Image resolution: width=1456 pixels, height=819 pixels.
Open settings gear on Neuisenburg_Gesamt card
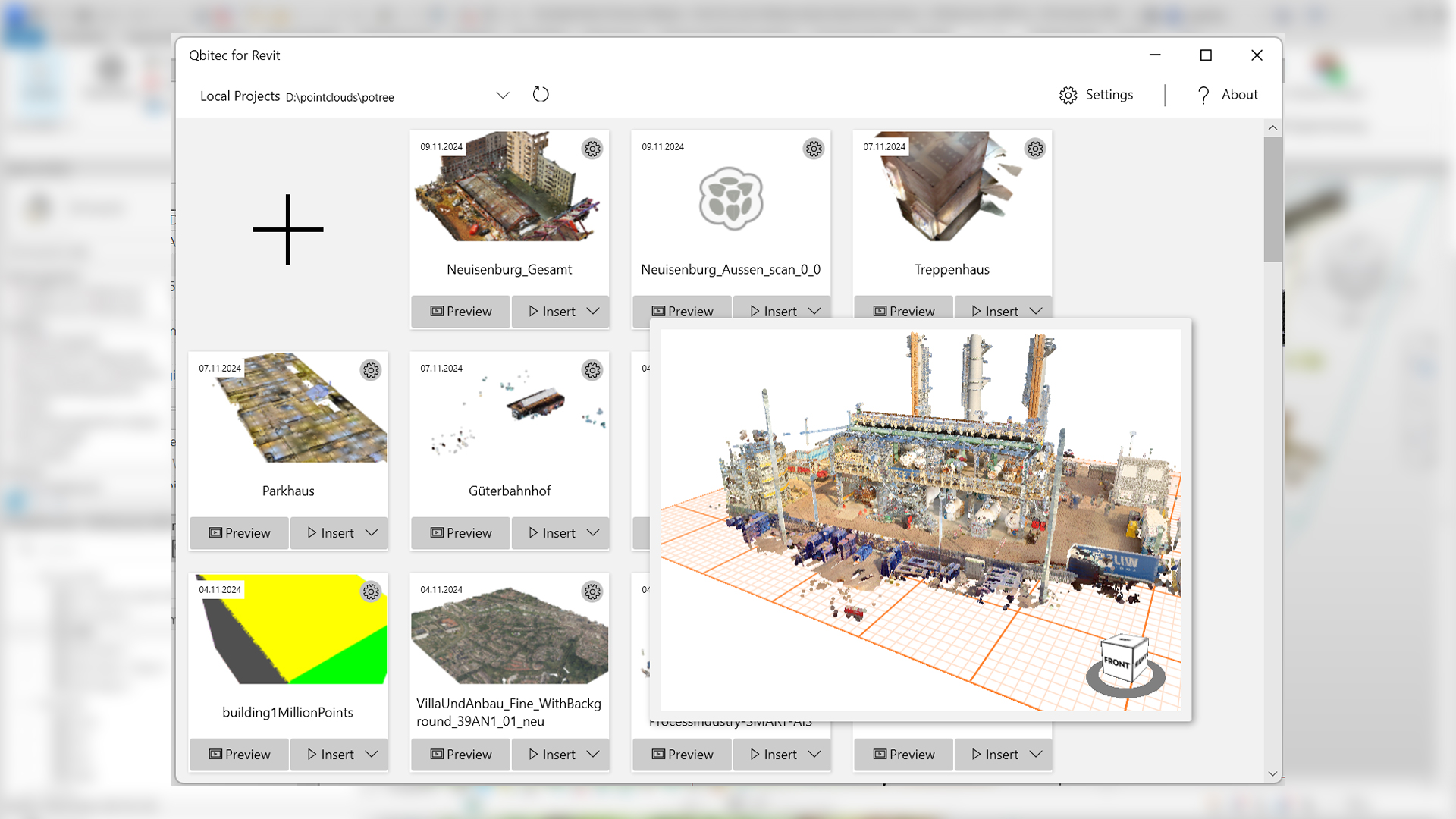(592, 149)
